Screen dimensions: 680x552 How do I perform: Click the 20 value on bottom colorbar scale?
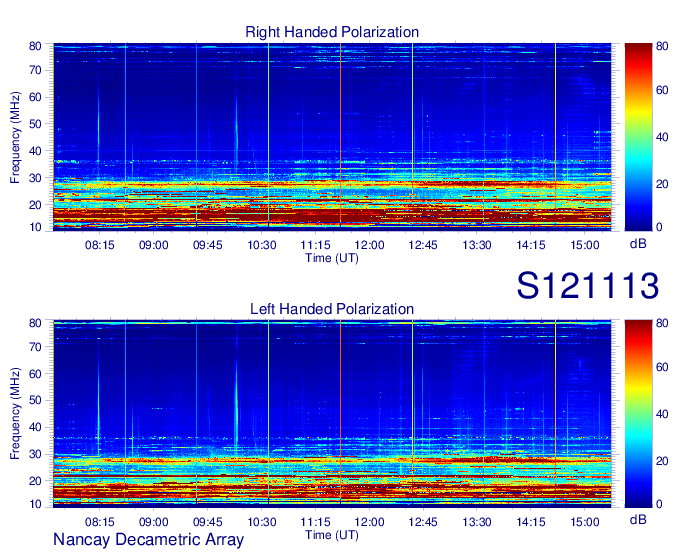click(662, 461)
